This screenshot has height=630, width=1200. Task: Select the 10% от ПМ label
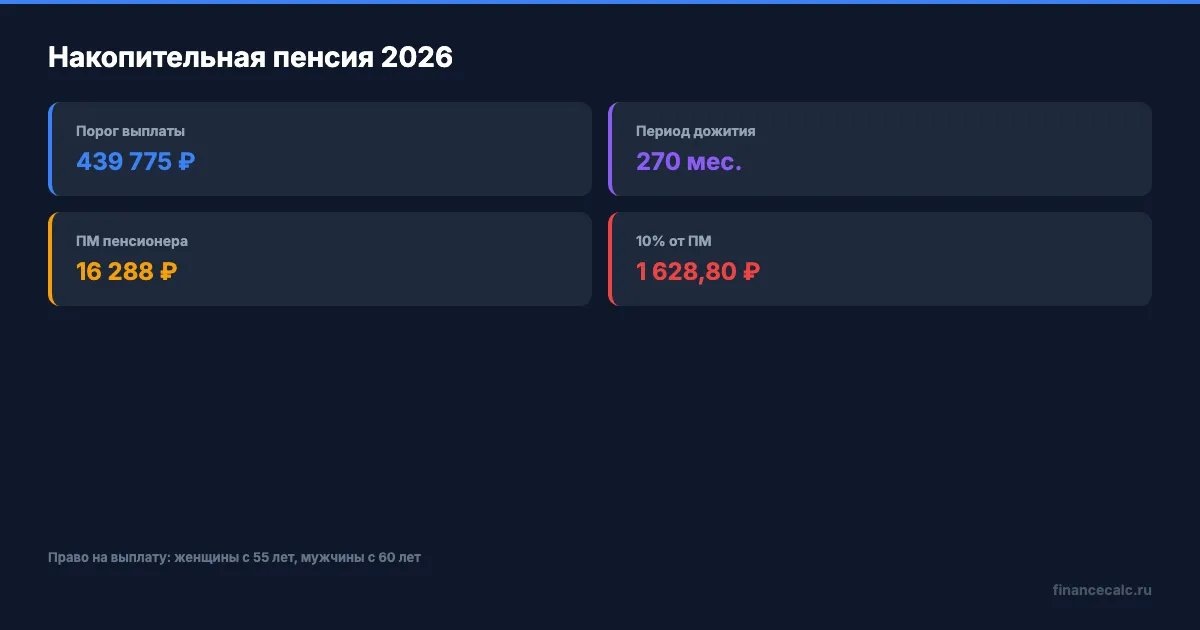tap(673, 241)
